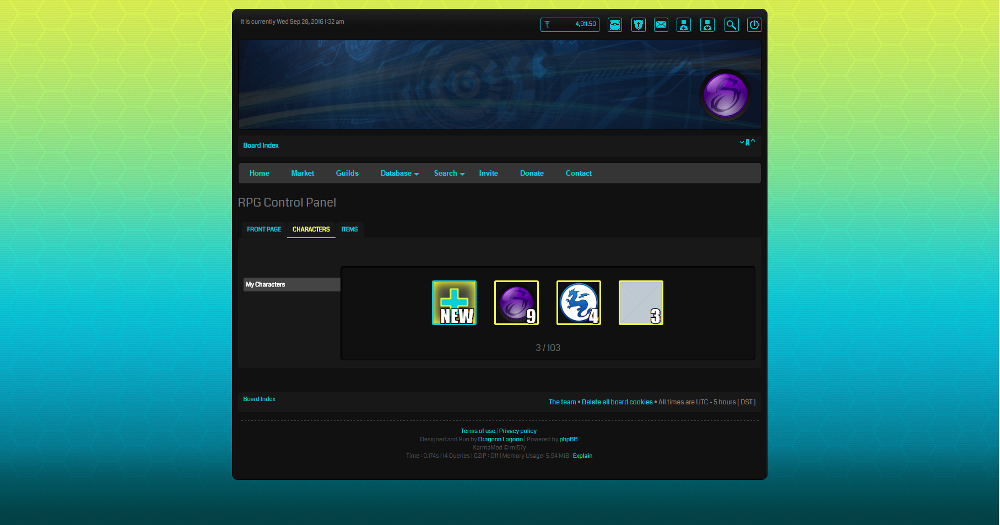Select the blue dragon character level 4
Image resolution: width=1000 pixels, height=525 pixels.
click(578, 303)
